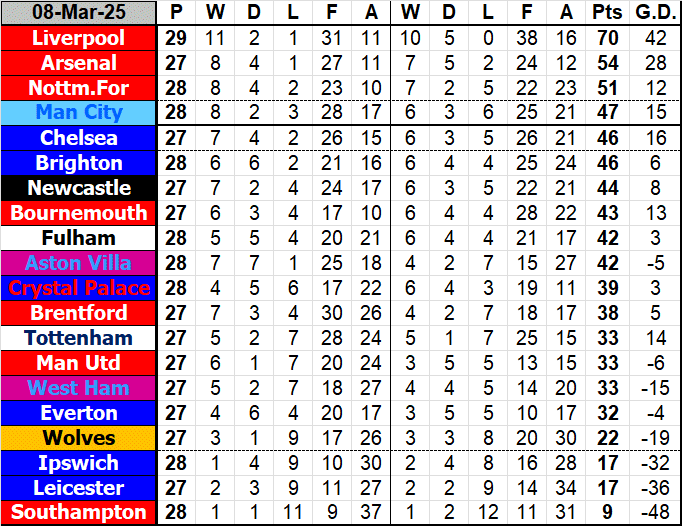Click the G.D. column header
Screen dimensions: 682x526
click(652, 13)
